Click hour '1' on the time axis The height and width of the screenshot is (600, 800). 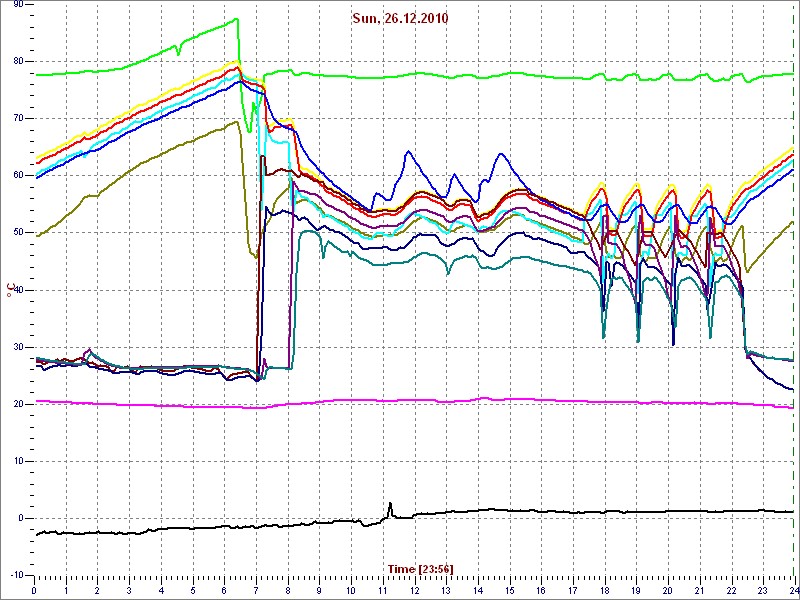pyautogui.click(x=66, y=591)
